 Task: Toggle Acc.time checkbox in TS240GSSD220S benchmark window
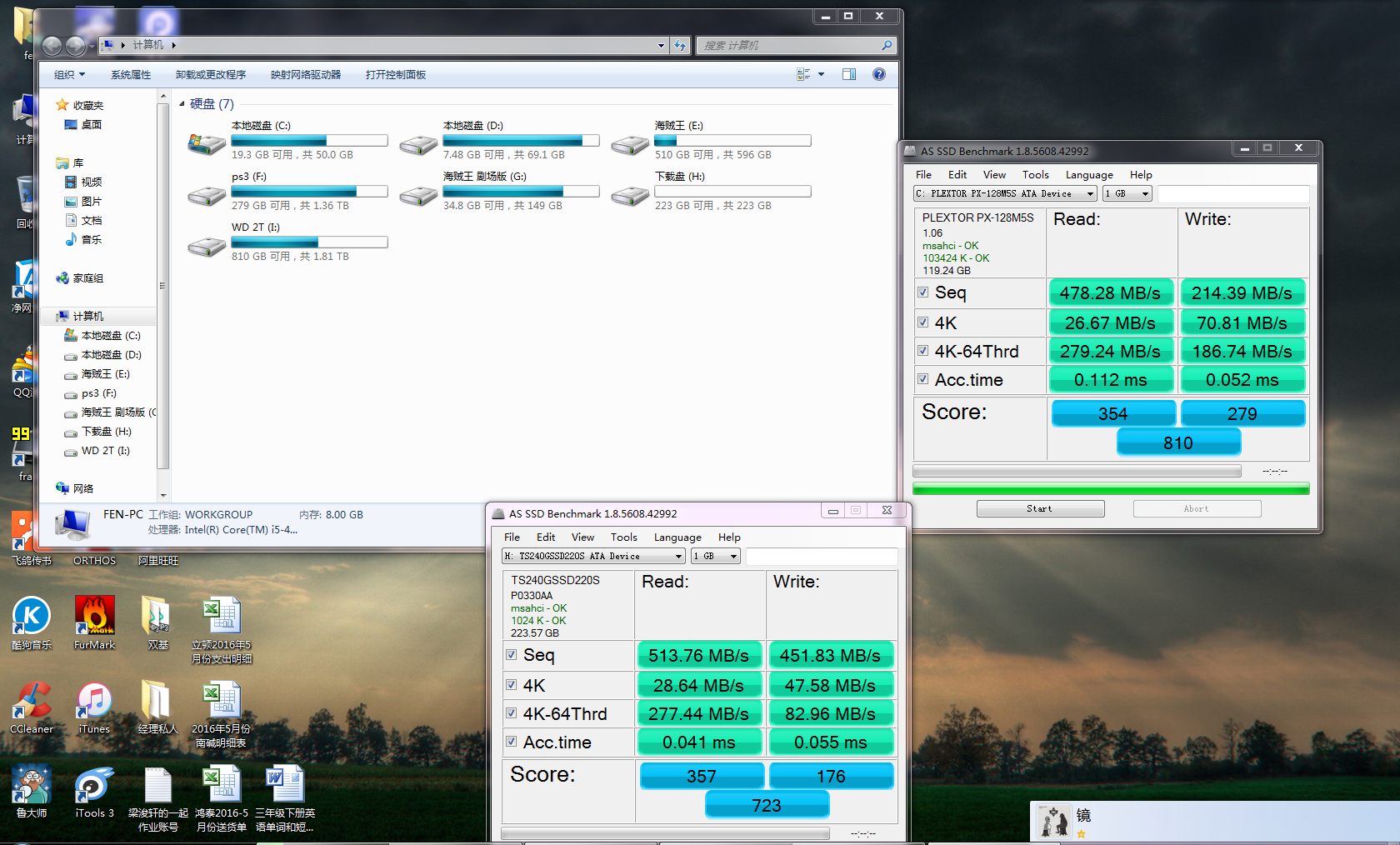coord(511,742)
